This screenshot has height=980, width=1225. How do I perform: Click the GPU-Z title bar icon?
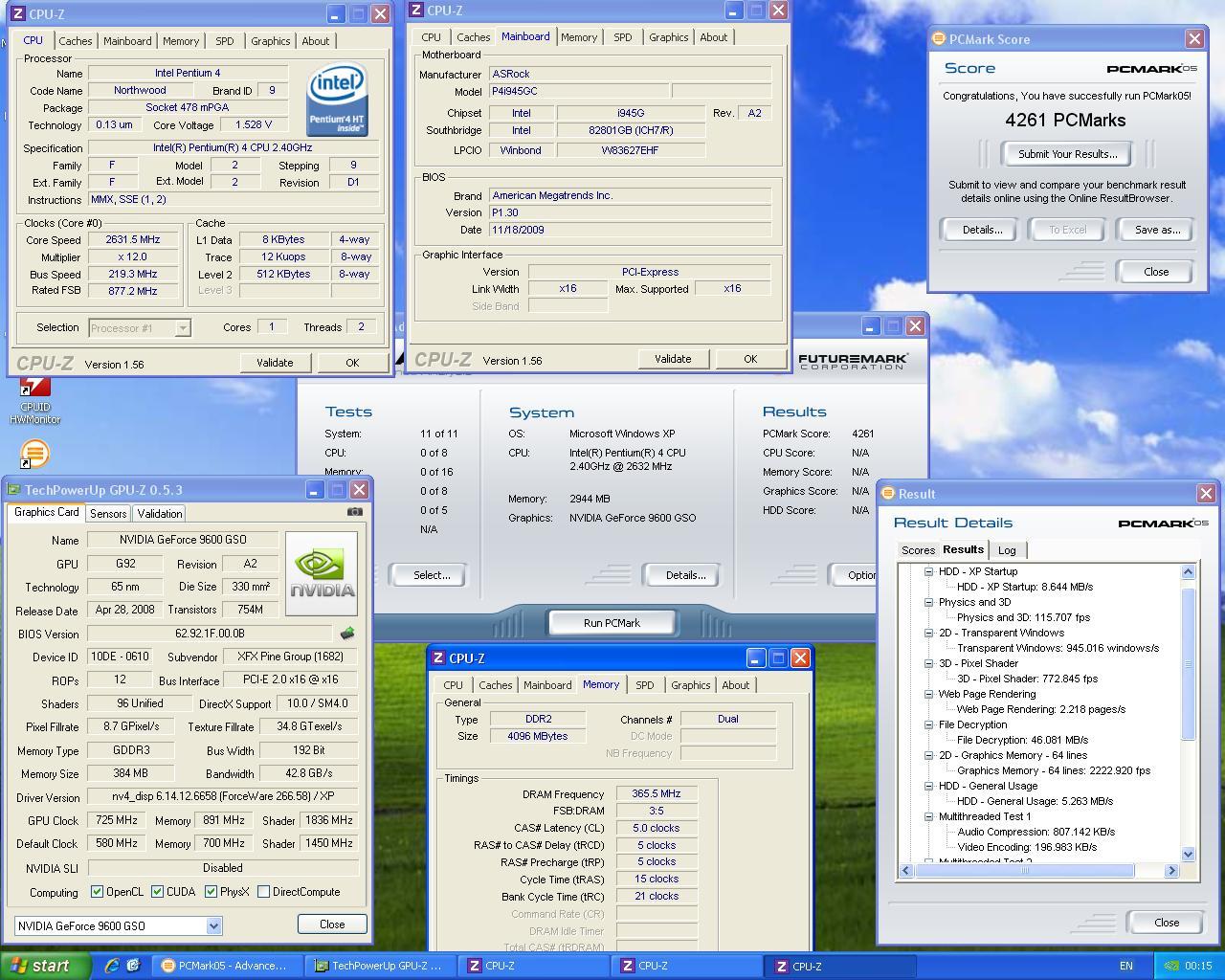[14, 489]
